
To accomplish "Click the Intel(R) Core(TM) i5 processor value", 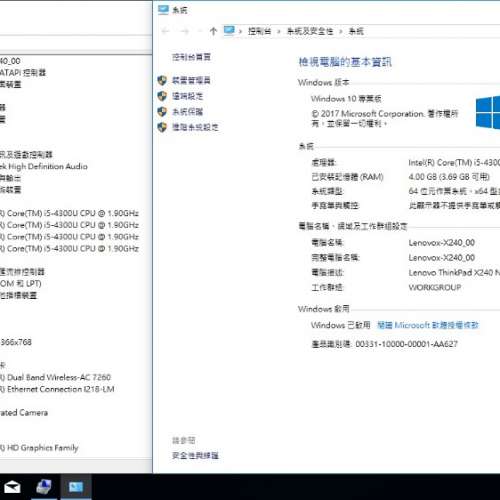I will (x=454, y=163).
